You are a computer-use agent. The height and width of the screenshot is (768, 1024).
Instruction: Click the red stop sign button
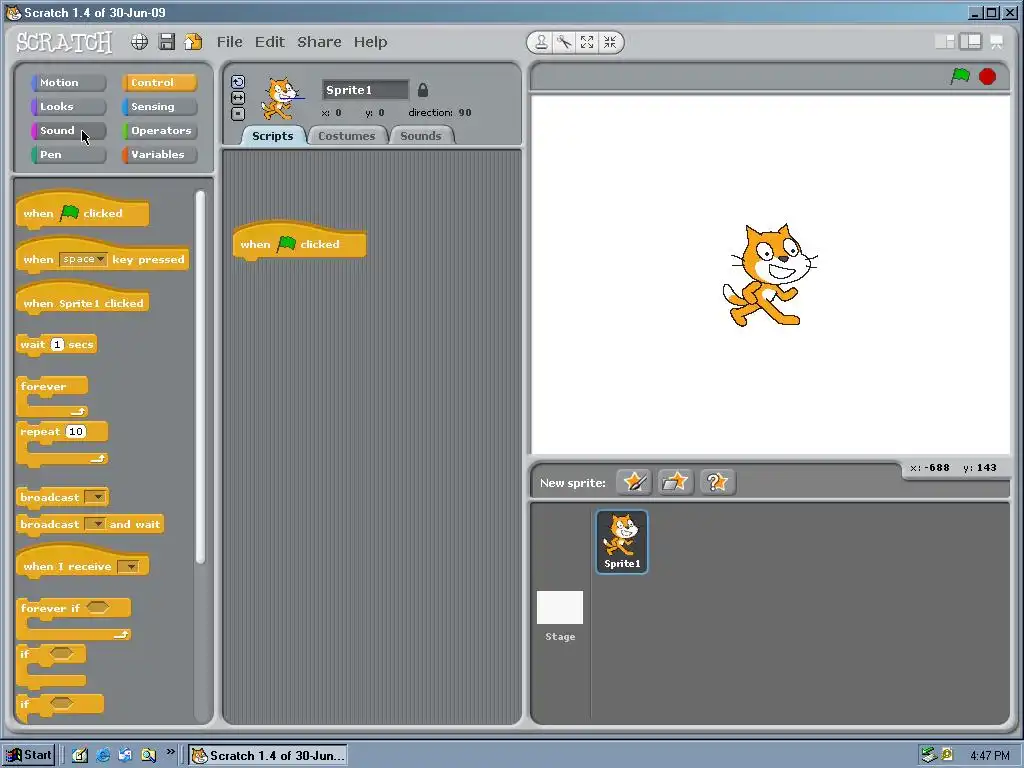tap(987, 76)
